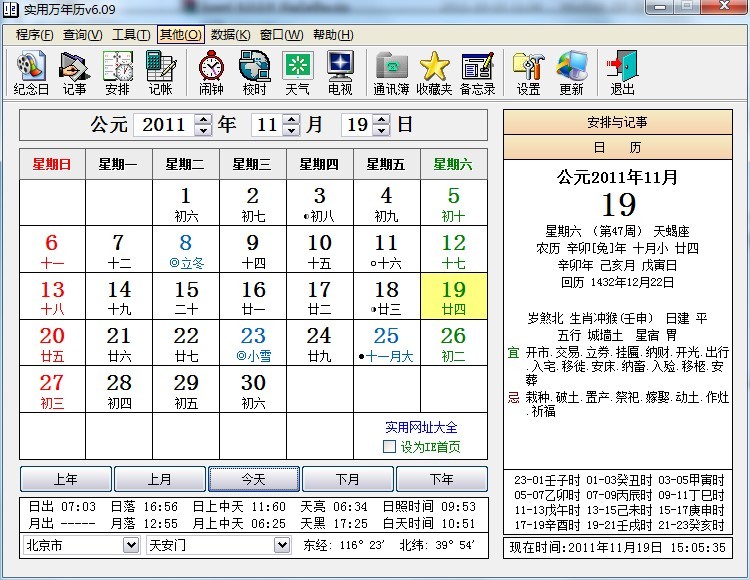Expand the 天安门 location dropdown
The image size is (750, 580).
click(282, 545)
